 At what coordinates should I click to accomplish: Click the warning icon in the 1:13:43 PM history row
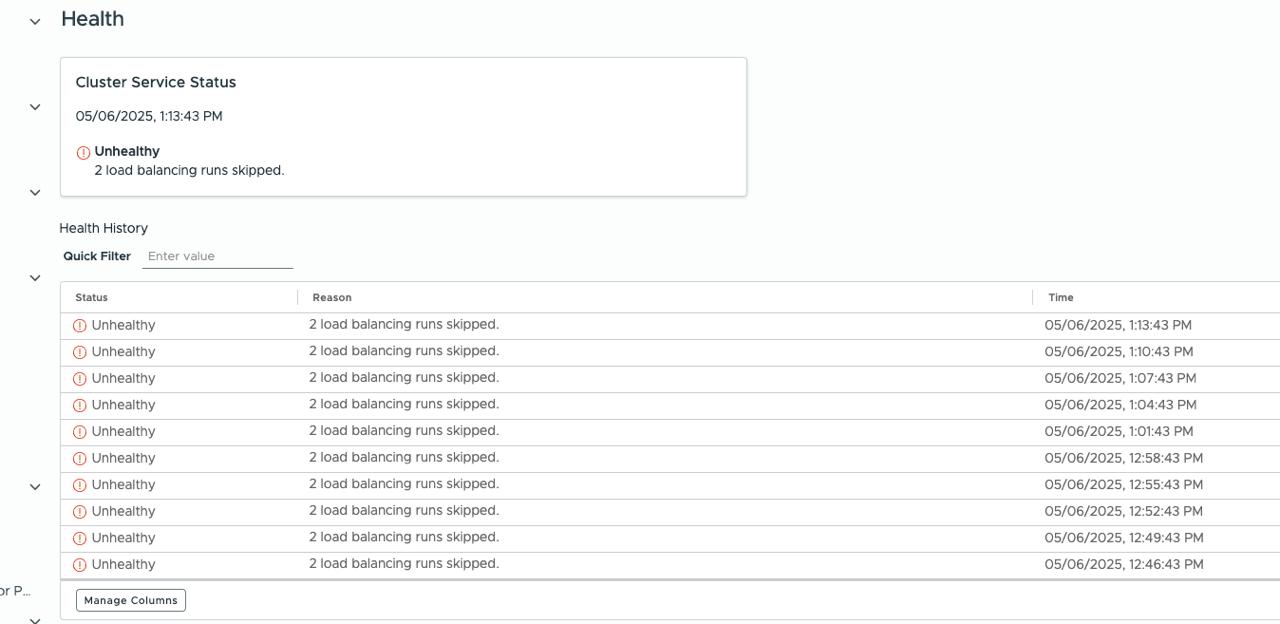click(80, 326)
